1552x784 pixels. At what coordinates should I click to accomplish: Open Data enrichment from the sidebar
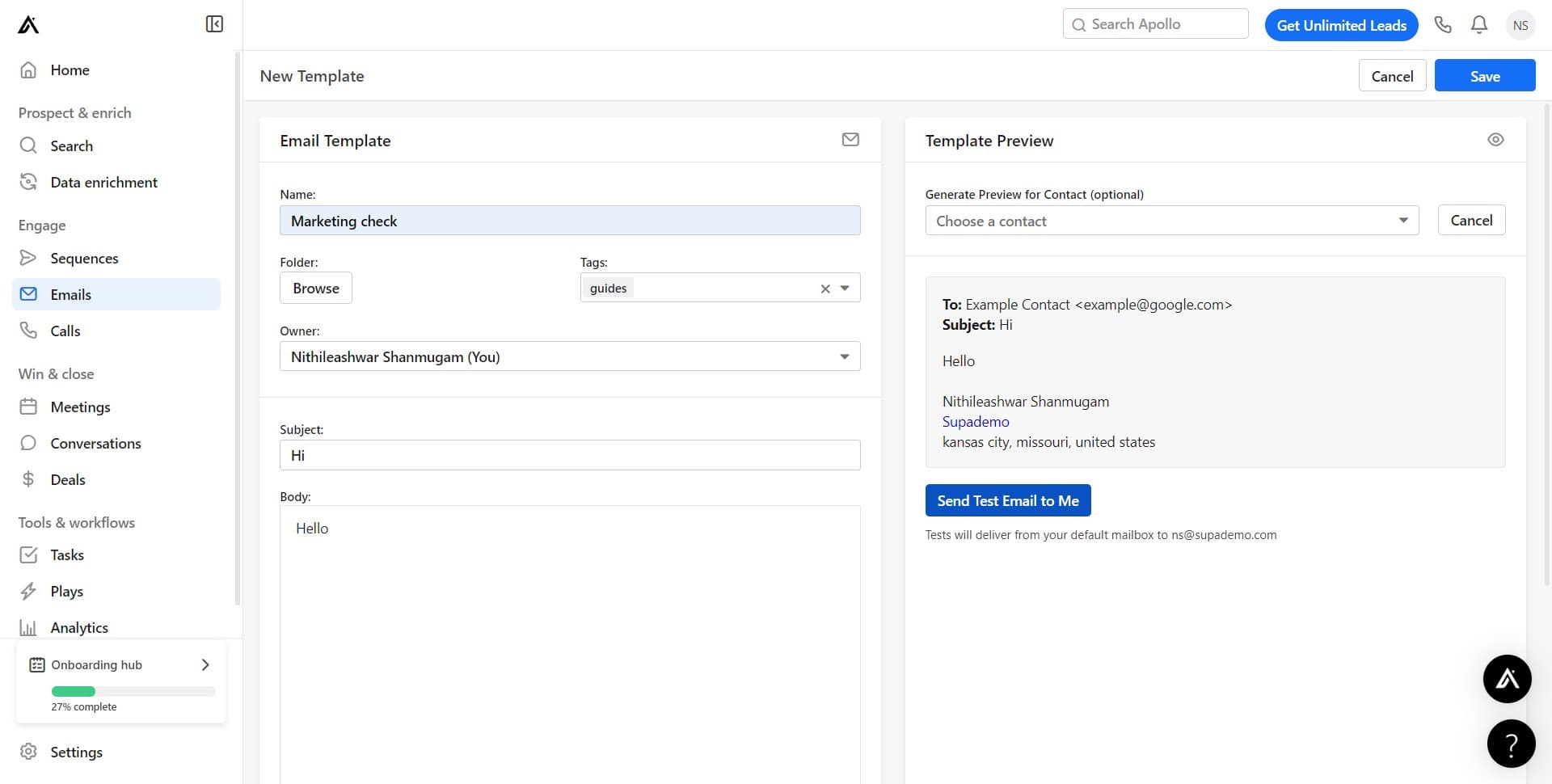103,183
